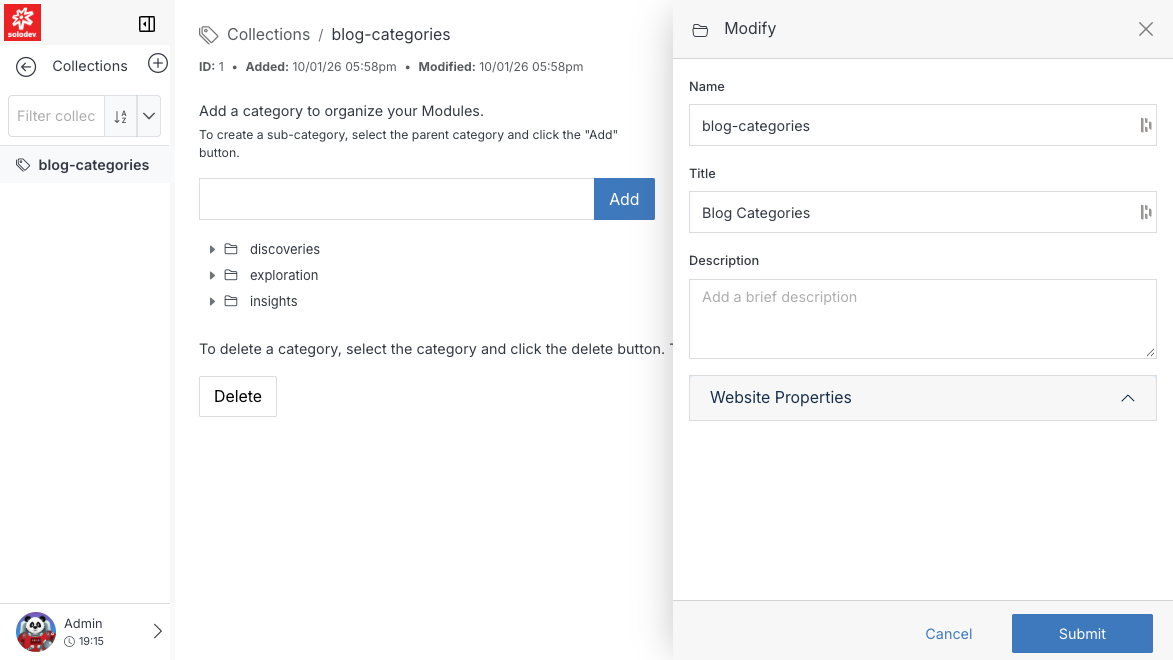Collapse the sidebar panel icon
This screenshot has width=1173, height=660.
pyautogui.click(x=147, y=24)
